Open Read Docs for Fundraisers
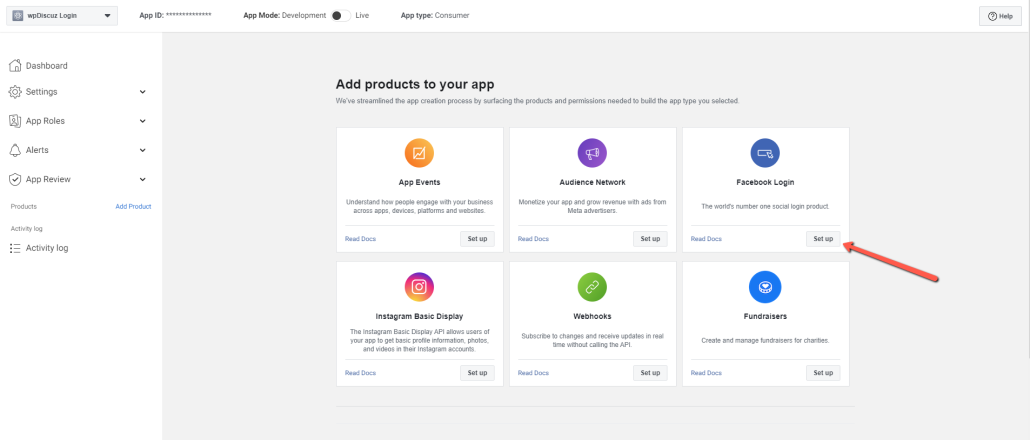Screen dimensions: 1030x440 click(x=706, y=373)
